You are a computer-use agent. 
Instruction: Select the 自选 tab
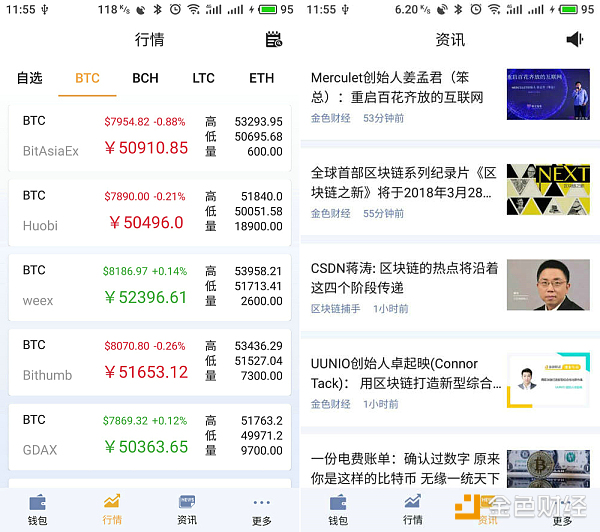click(x=29, y=78)
